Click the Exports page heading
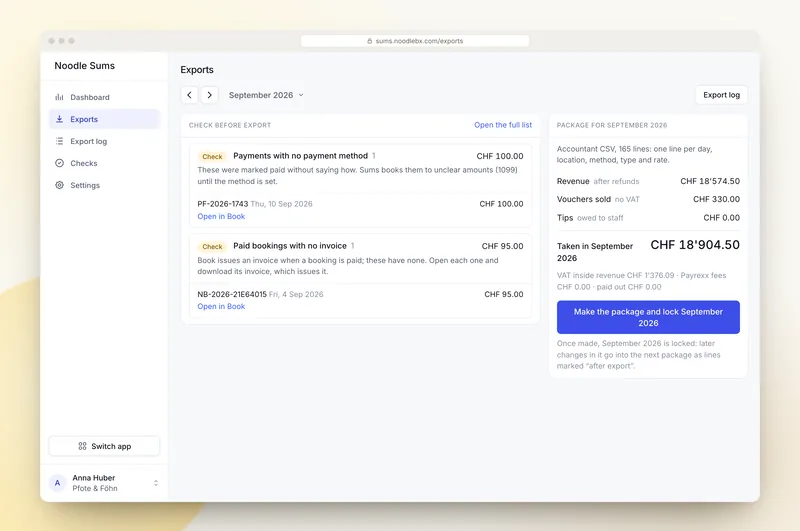The width and height of the screenshot is (800, 531). coord(197,70)
